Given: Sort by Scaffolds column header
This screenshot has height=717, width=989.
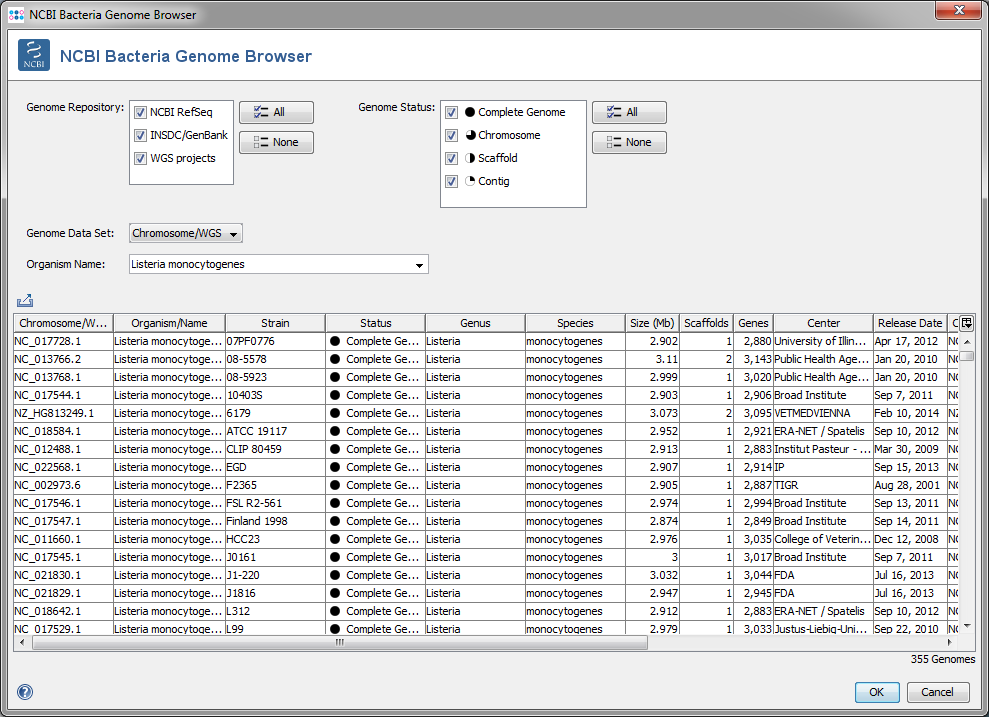Looking at the screenshot, I should 706,323.
